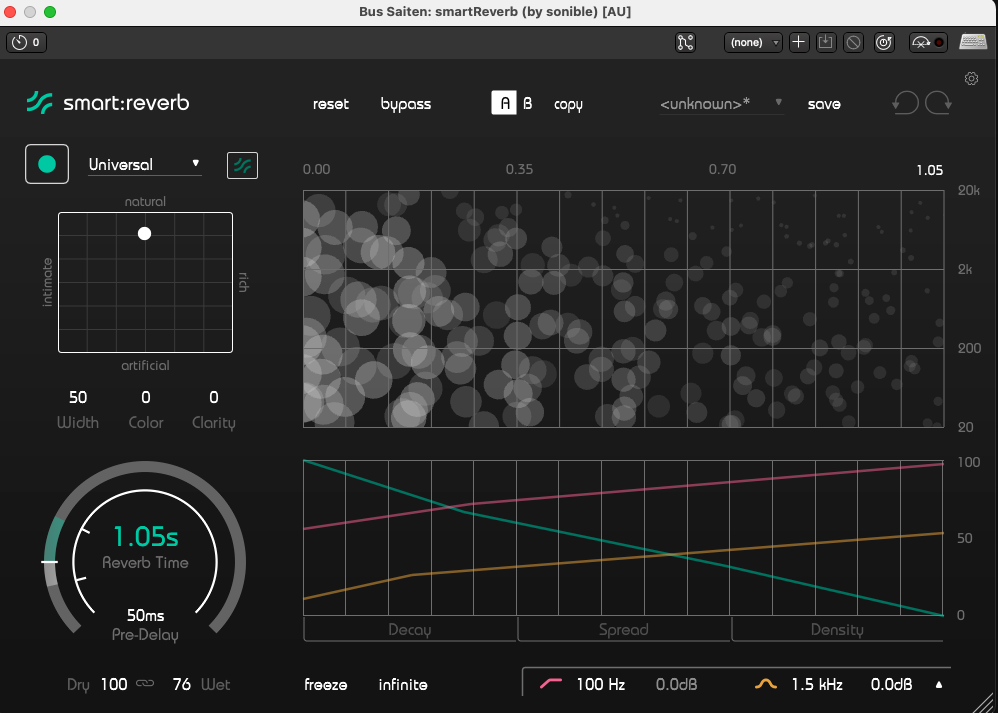Select the Spread curve tab
The image size is (998, 713).
pos(624,630)
